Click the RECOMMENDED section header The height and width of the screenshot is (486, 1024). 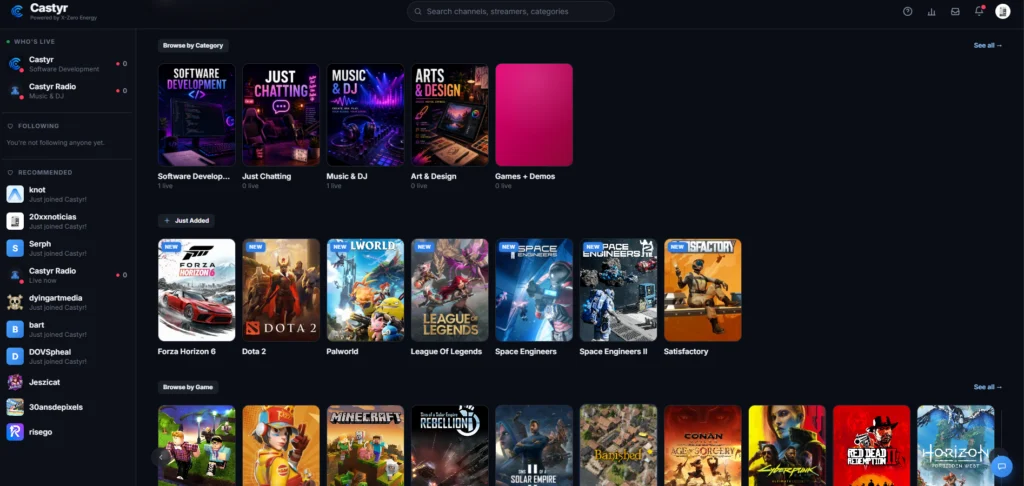pyautogui.click(x=45, y=172)
